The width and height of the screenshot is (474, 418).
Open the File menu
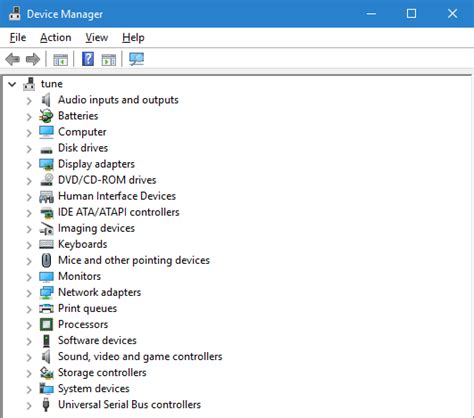(x=18, y=38)
